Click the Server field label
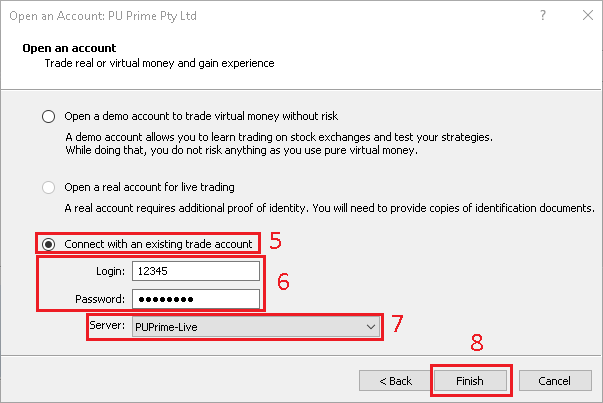Screen dimensions: 603x403 click(109, 327)
